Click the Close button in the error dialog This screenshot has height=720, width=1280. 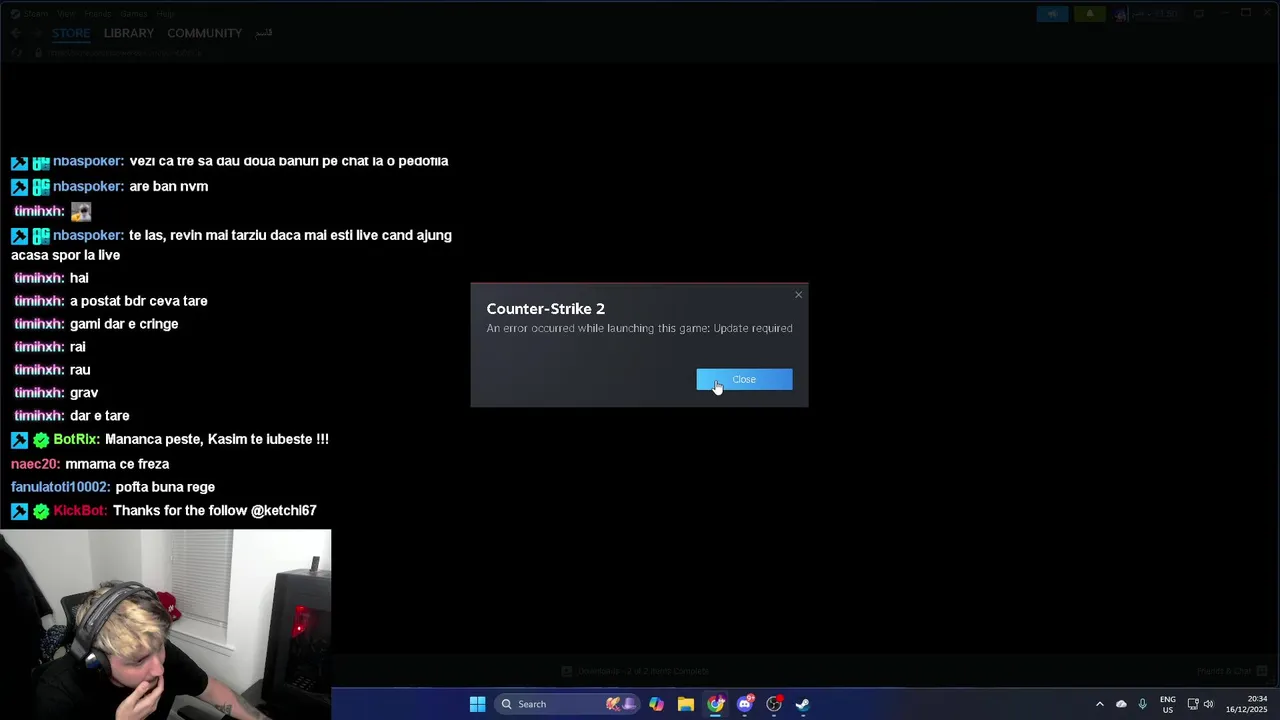coord(744,379)
